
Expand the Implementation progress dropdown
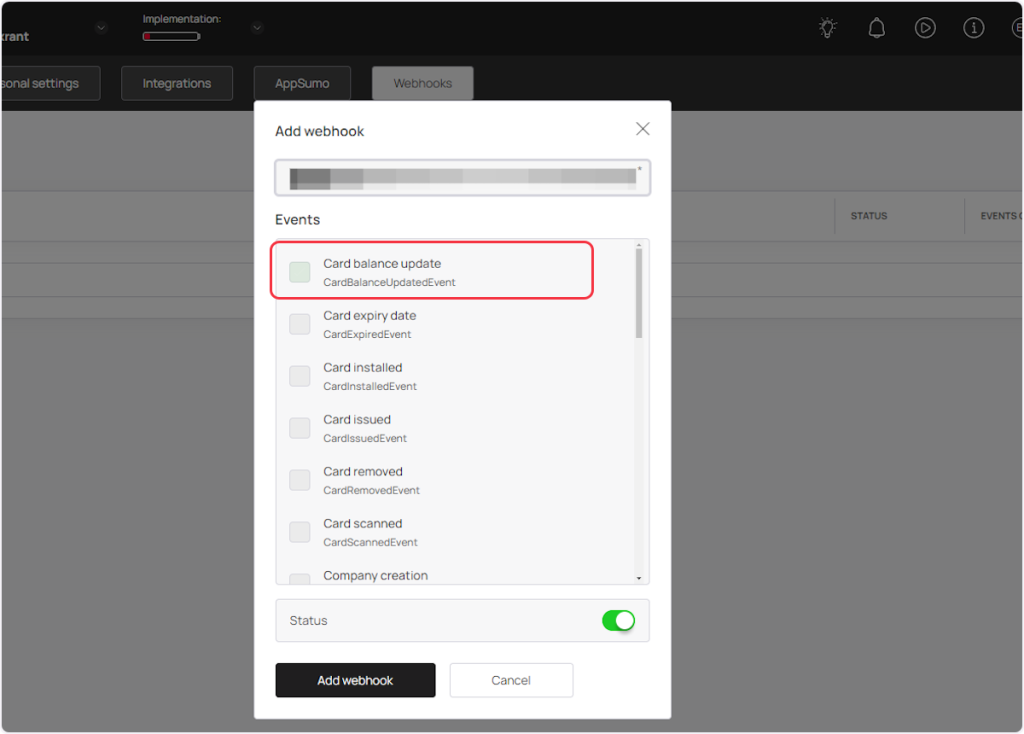(x=257, y=28)
